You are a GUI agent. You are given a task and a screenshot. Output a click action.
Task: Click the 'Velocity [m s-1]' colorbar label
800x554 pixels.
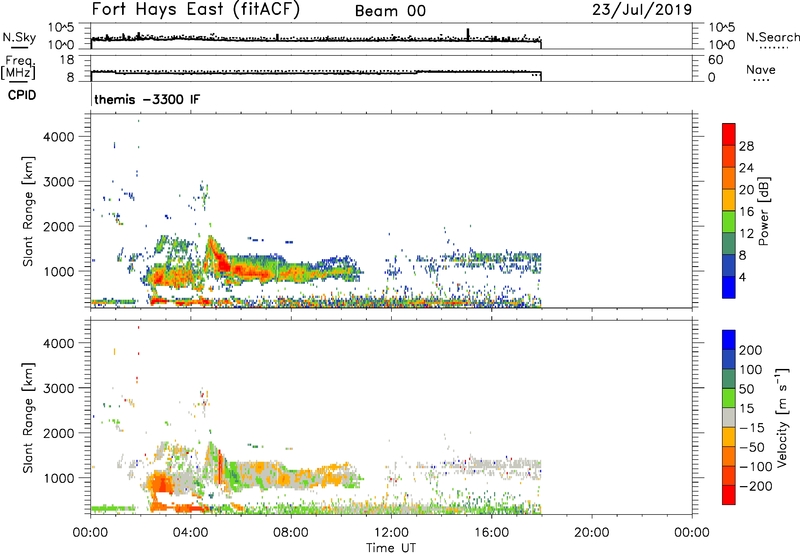coord(782,417)
